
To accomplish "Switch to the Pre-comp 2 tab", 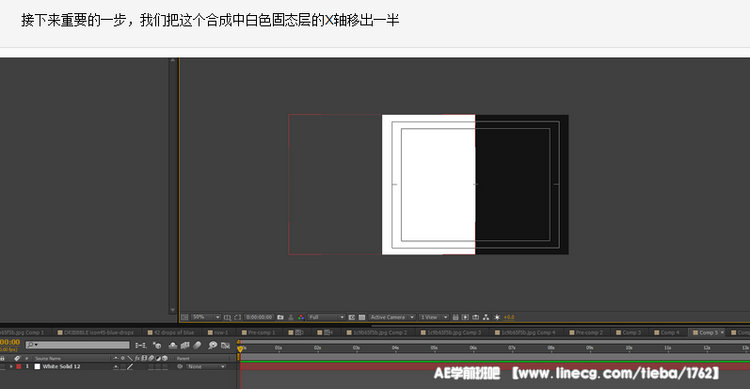I will pyautogui.click(x=586, y=333).
